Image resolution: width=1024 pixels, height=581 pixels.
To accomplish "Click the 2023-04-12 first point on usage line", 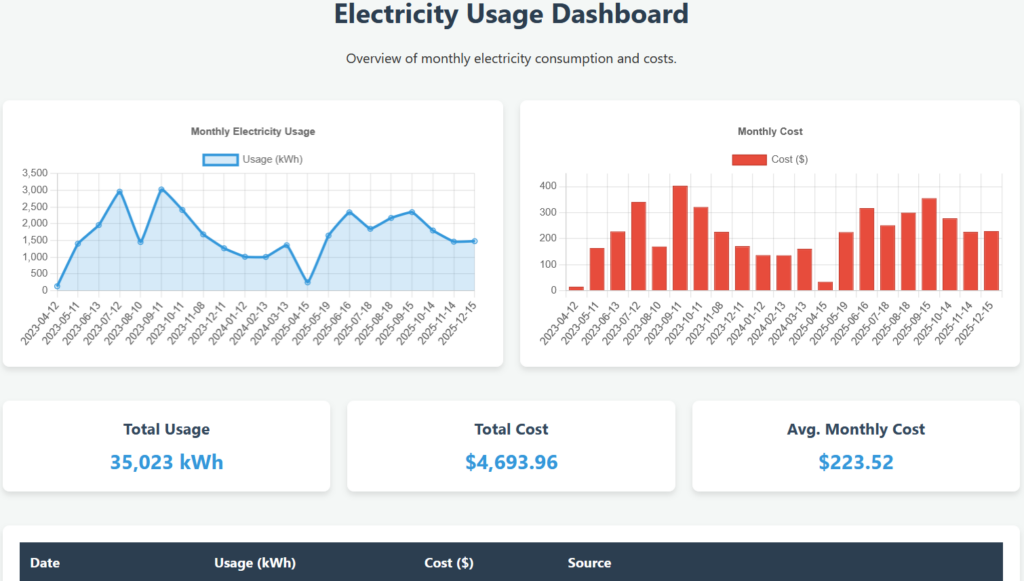I will (x=57, y=286).
